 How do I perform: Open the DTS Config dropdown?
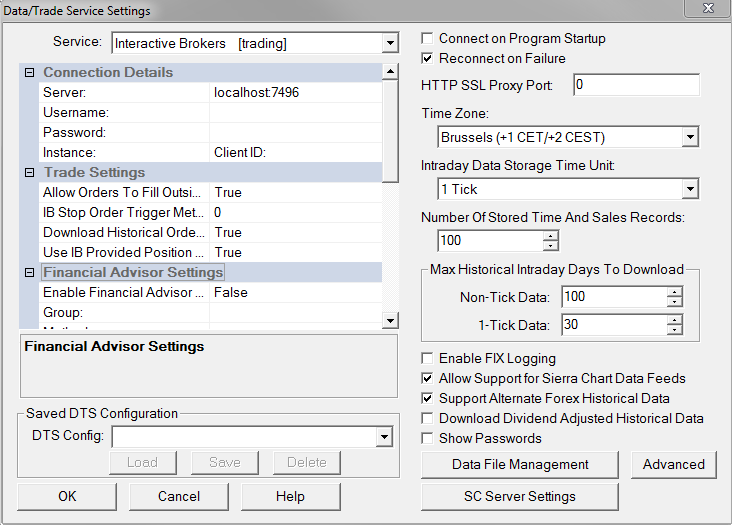coord(383,436)
